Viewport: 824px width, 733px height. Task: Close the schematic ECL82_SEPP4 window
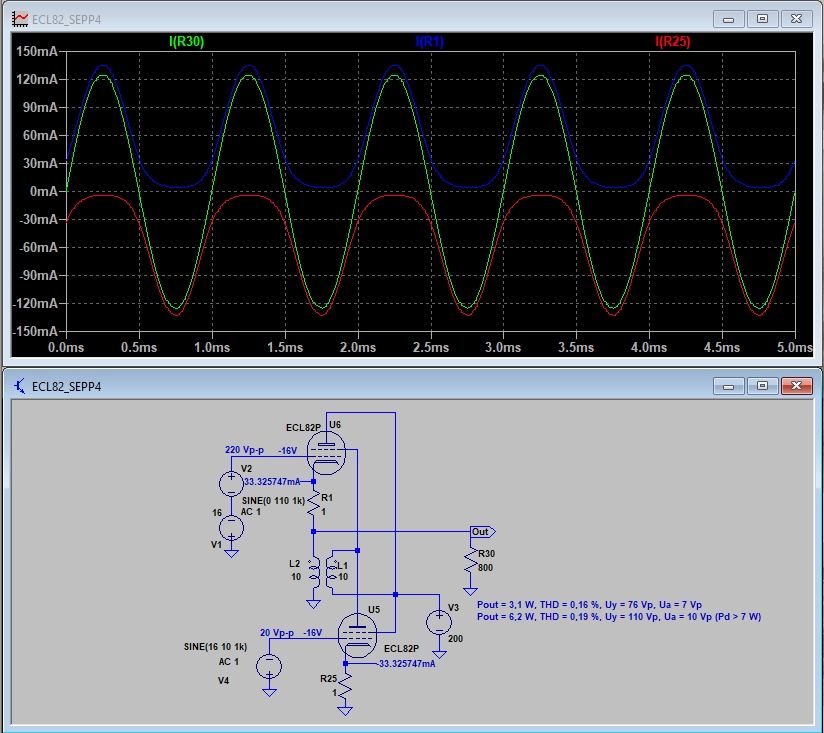pos(797,385)
